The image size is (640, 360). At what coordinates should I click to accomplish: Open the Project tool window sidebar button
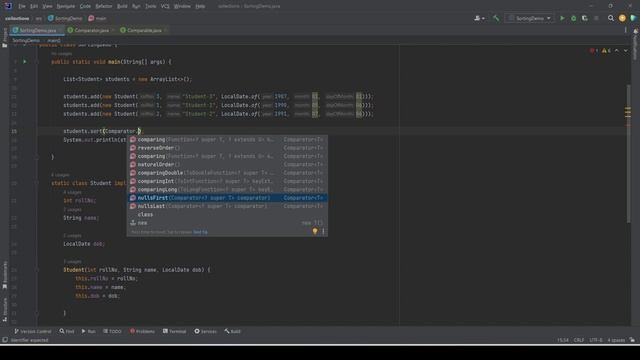tap(4, 38)
